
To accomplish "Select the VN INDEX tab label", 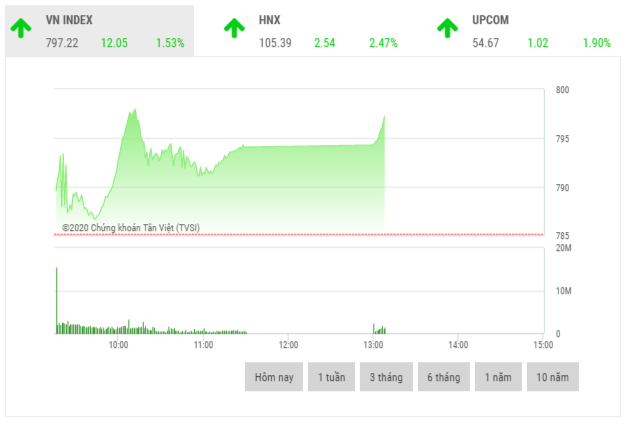I will point(73,20).
